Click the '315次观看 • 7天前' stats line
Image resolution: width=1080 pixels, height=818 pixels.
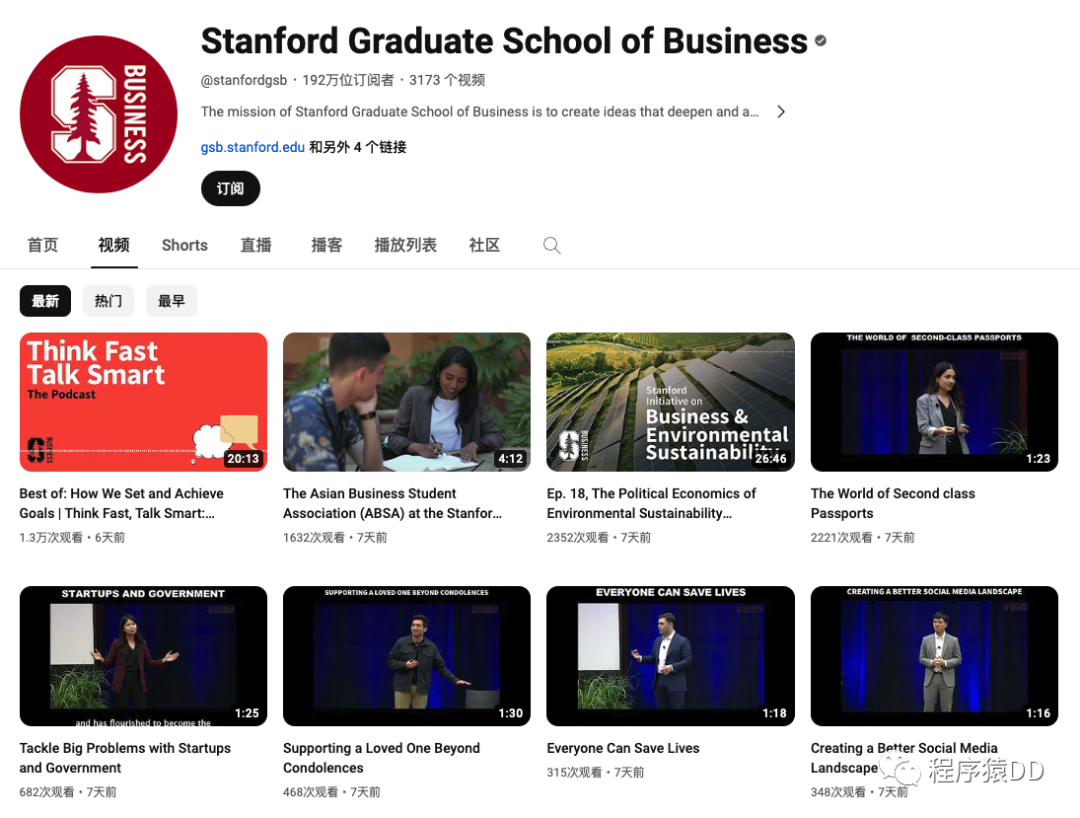595,773
